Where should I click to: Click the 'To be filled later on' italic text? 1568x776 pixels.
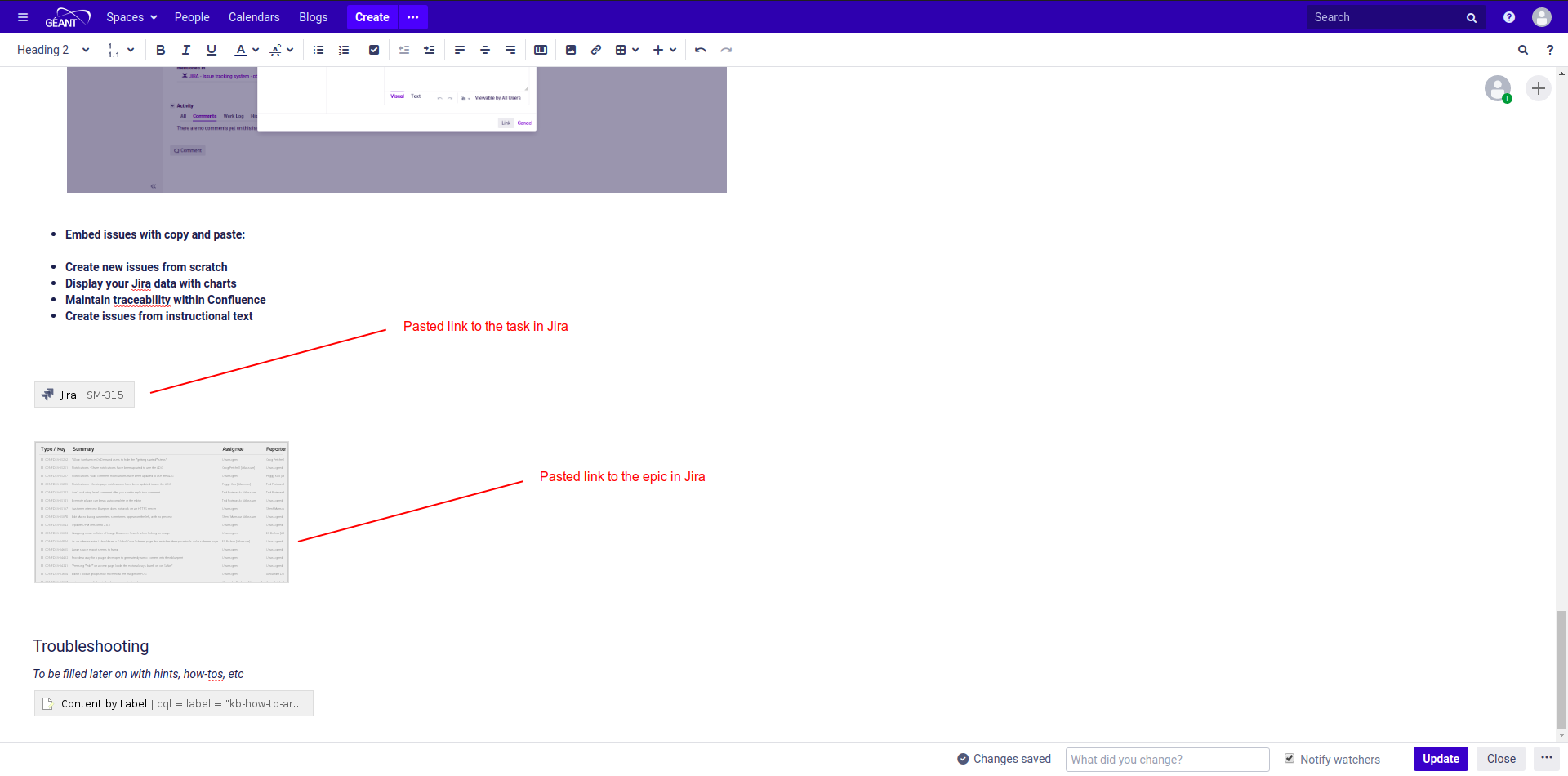(x=138, y=674)
